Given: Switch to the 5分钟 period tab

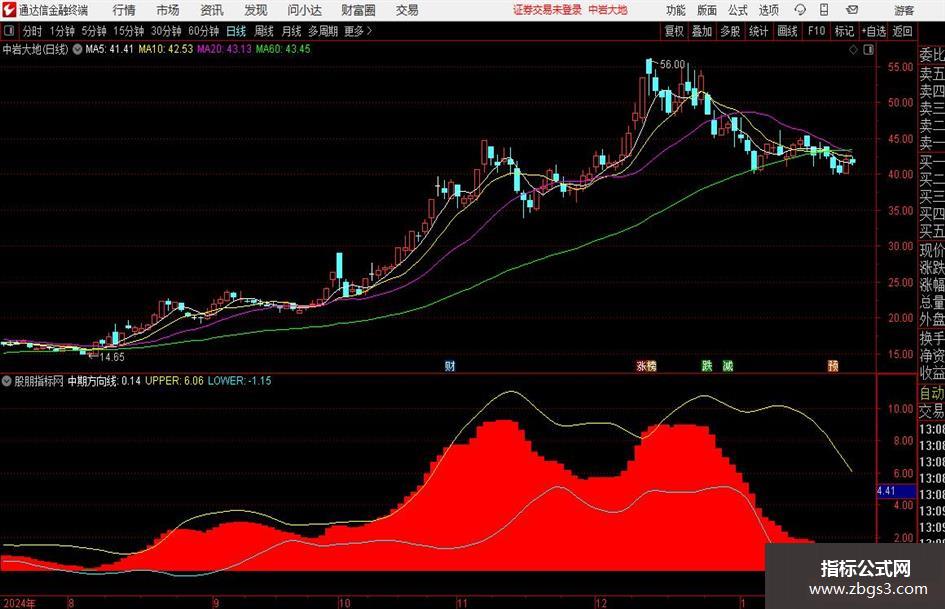Looking at the screenshot, I should click(x=94, y=31).
